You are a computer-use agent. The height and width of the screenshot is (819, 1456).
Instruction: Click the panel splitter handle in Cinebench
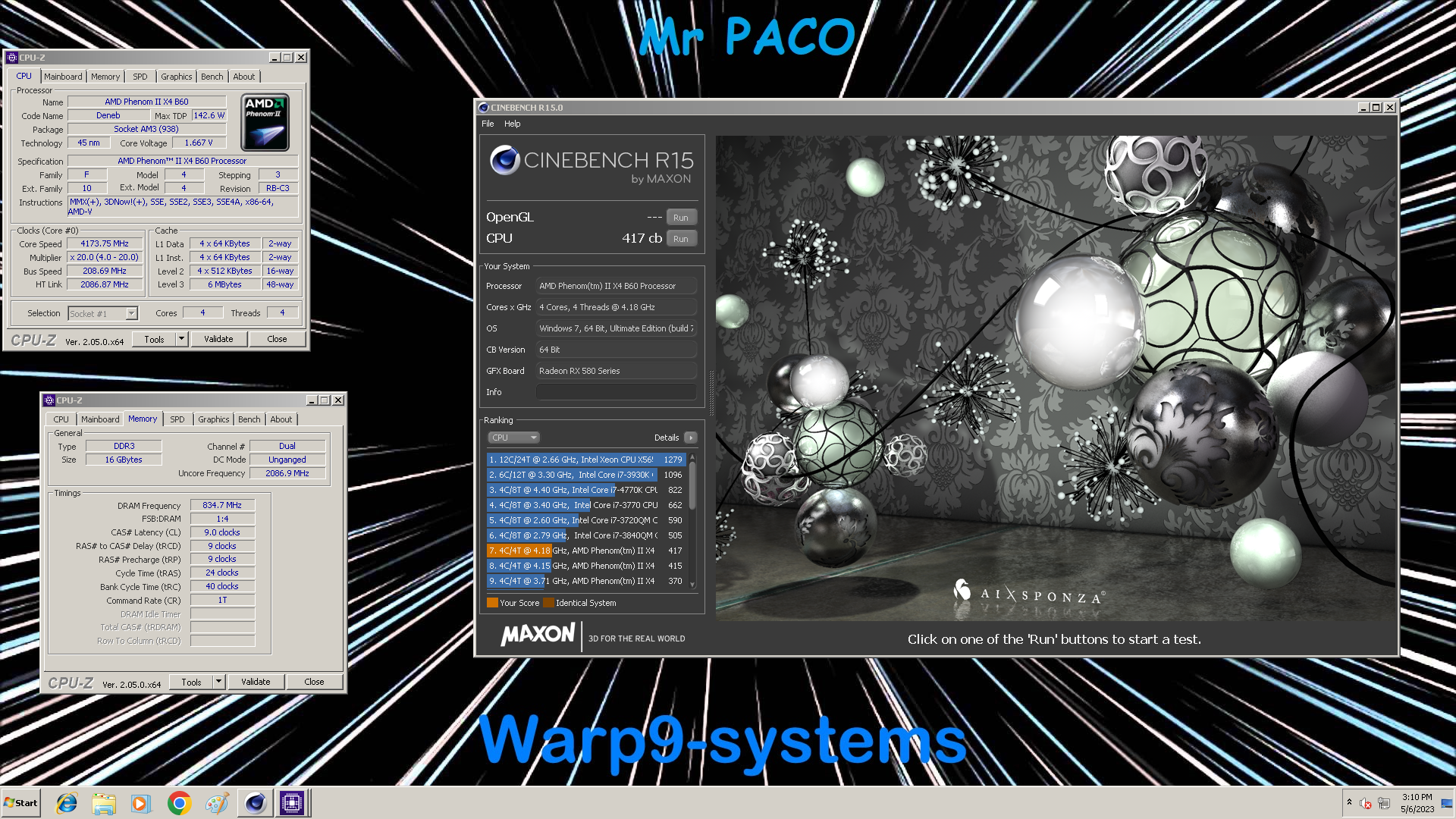click(711, 393)
